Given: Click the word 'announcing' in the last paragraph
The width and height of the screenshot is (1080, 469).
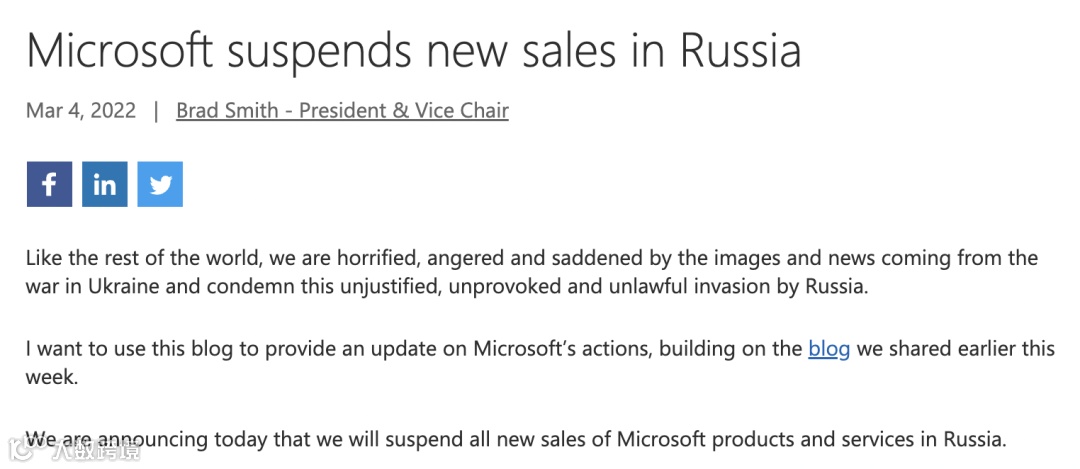Looking at the screenshot, I should 139,439.
